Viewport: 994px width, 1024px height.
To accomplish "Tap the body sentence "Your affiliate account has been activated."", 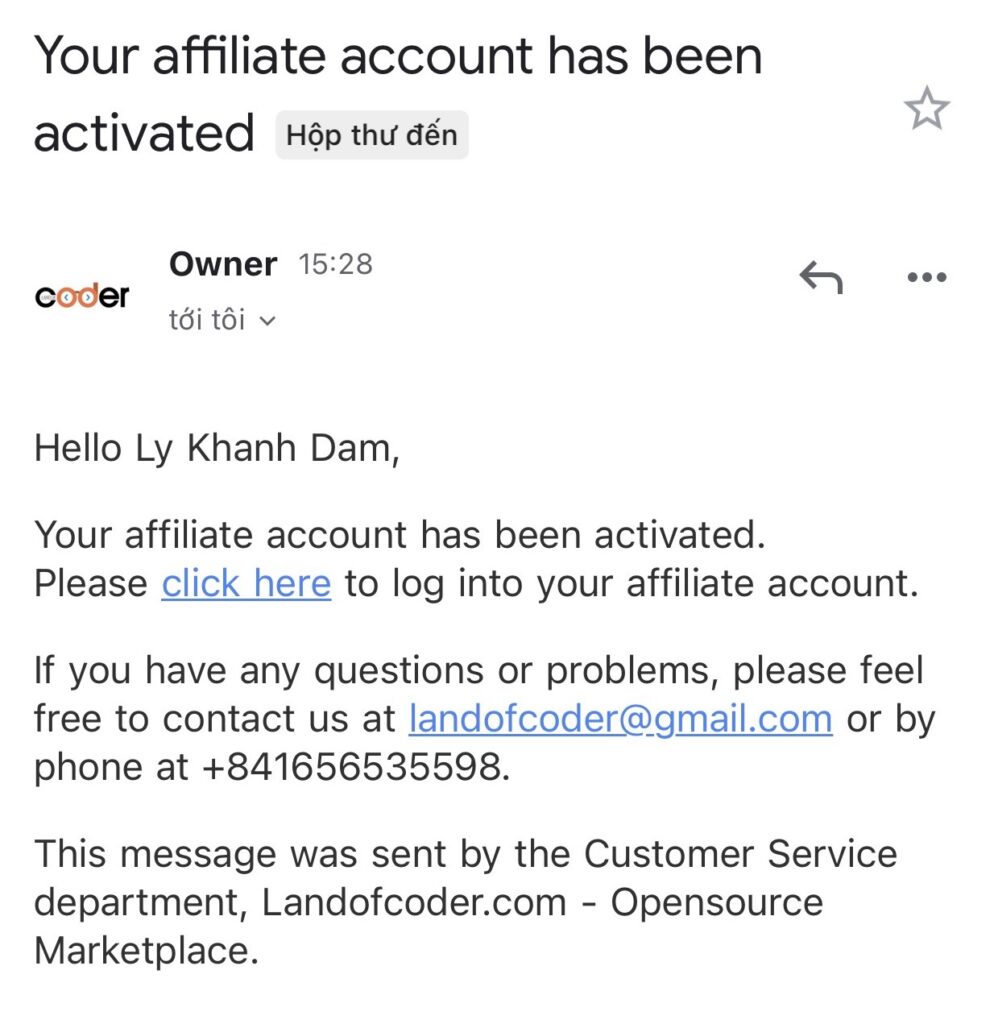I will (400, 535).
